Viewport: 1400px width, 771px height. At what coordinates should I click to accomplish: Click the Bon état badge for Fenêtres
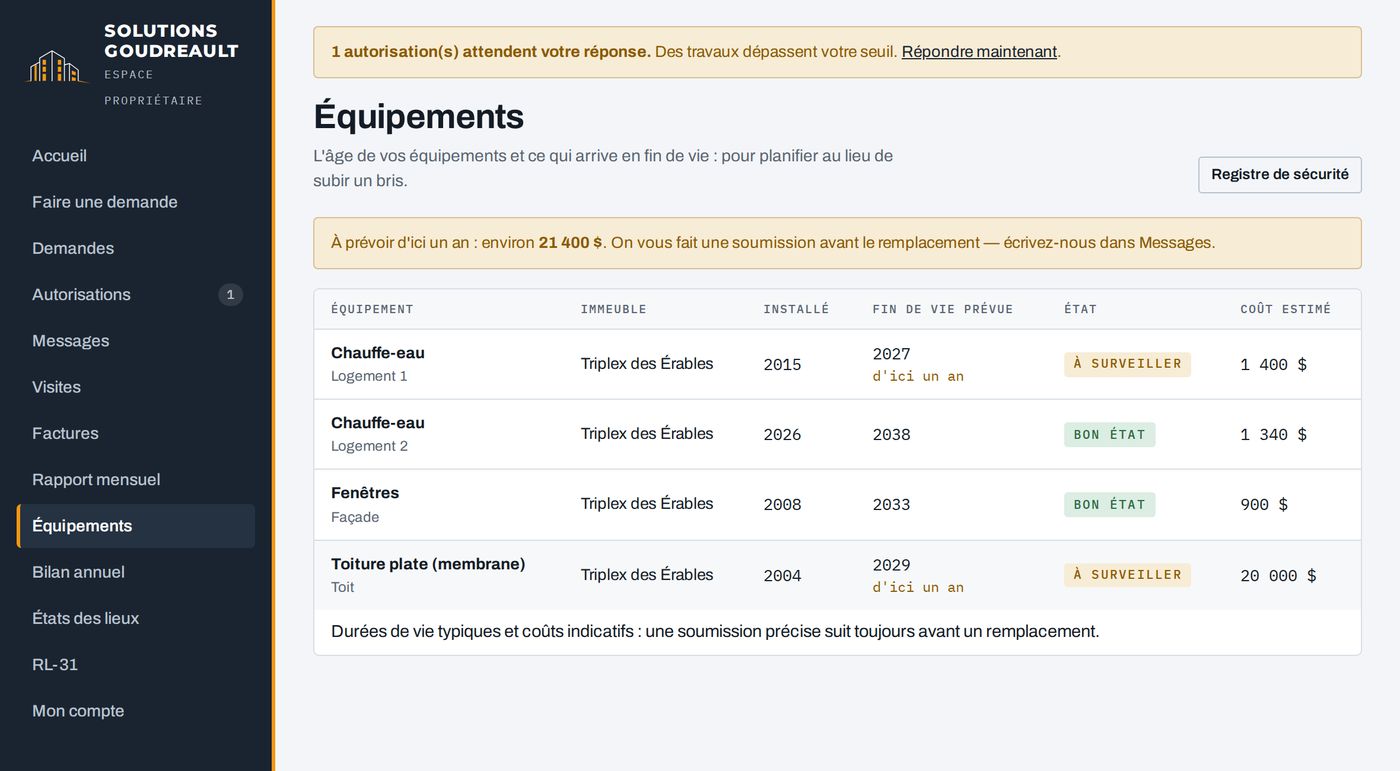click(1109, 505)
